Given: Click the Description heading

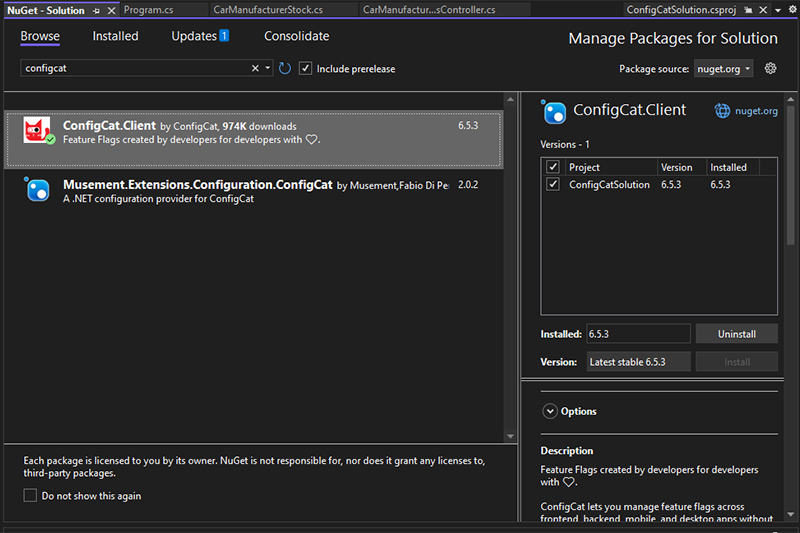Looking at the screenshot, I should [566, 451].
